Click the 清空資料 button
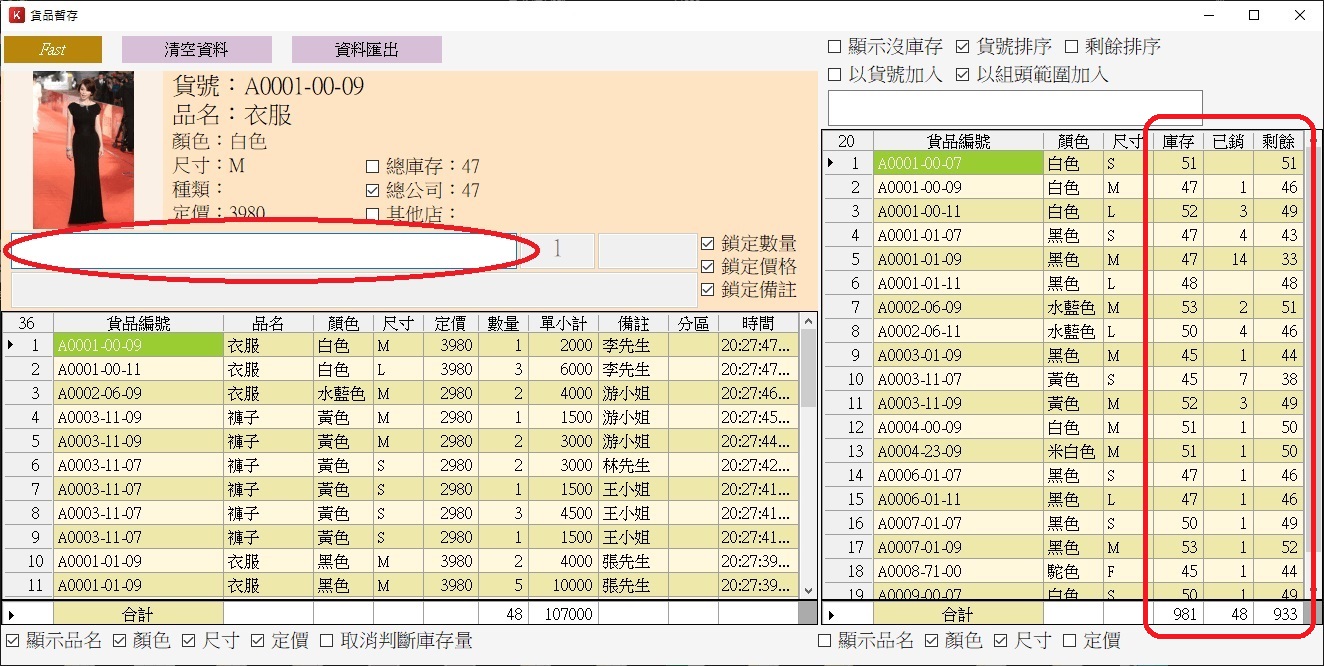1324x666 pixels. point(196,49)
